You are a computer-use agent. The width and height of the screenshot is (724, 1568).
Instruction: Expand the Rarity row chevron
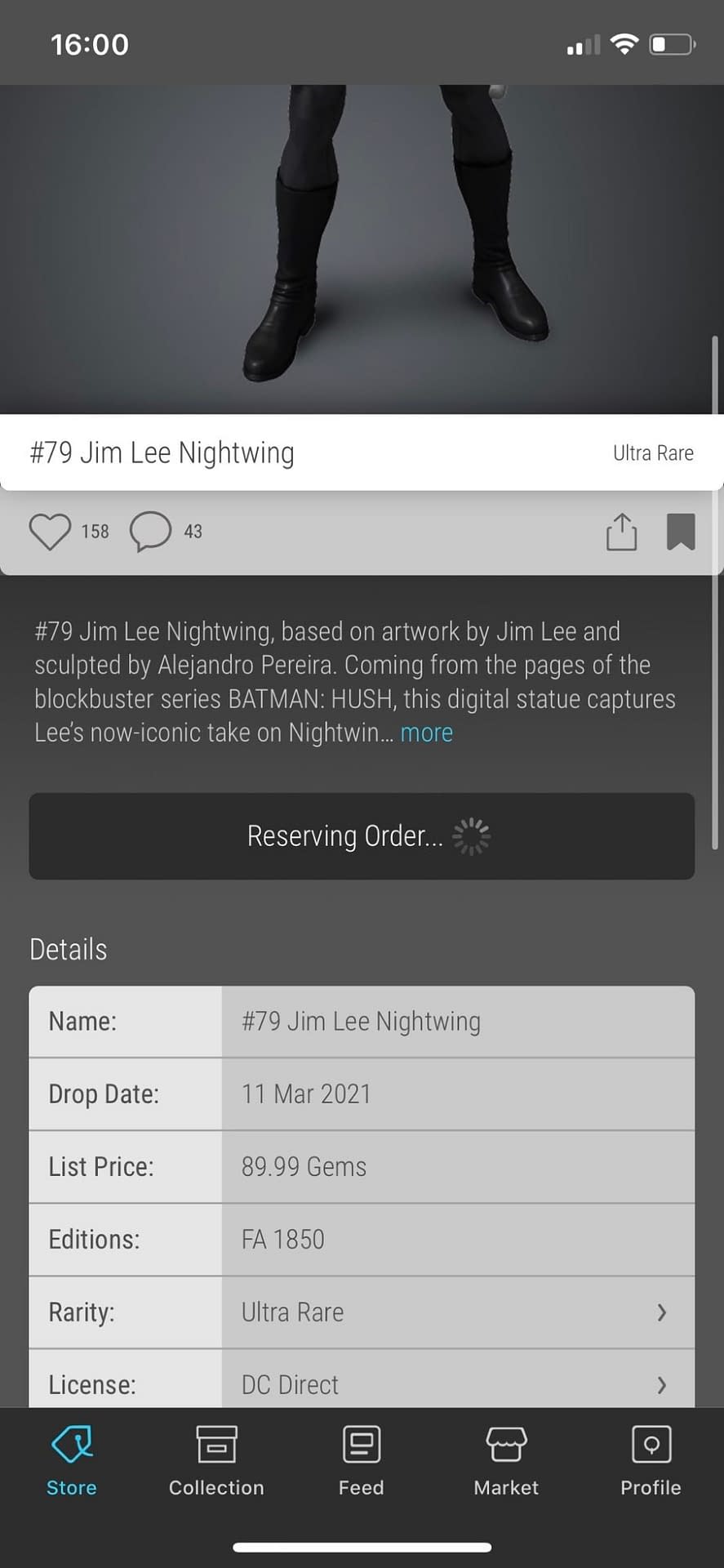click(x=662, y=1312)
